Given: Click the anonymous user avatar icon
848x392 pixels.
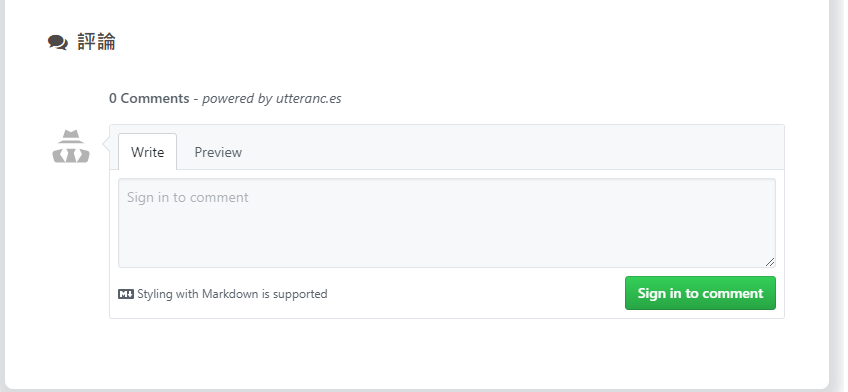Looking at the screenshot, I should (71, 146).
